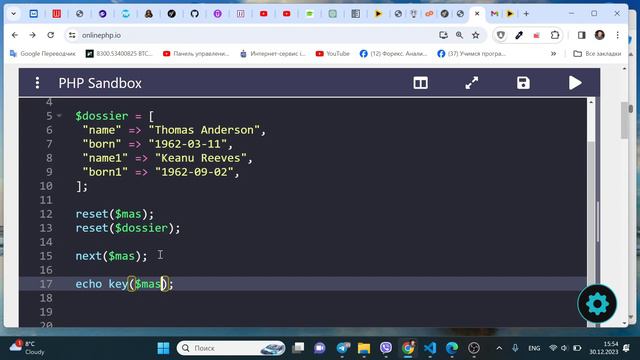Close the active onlinephp tab
640x360 pixels.
point(477,14)
